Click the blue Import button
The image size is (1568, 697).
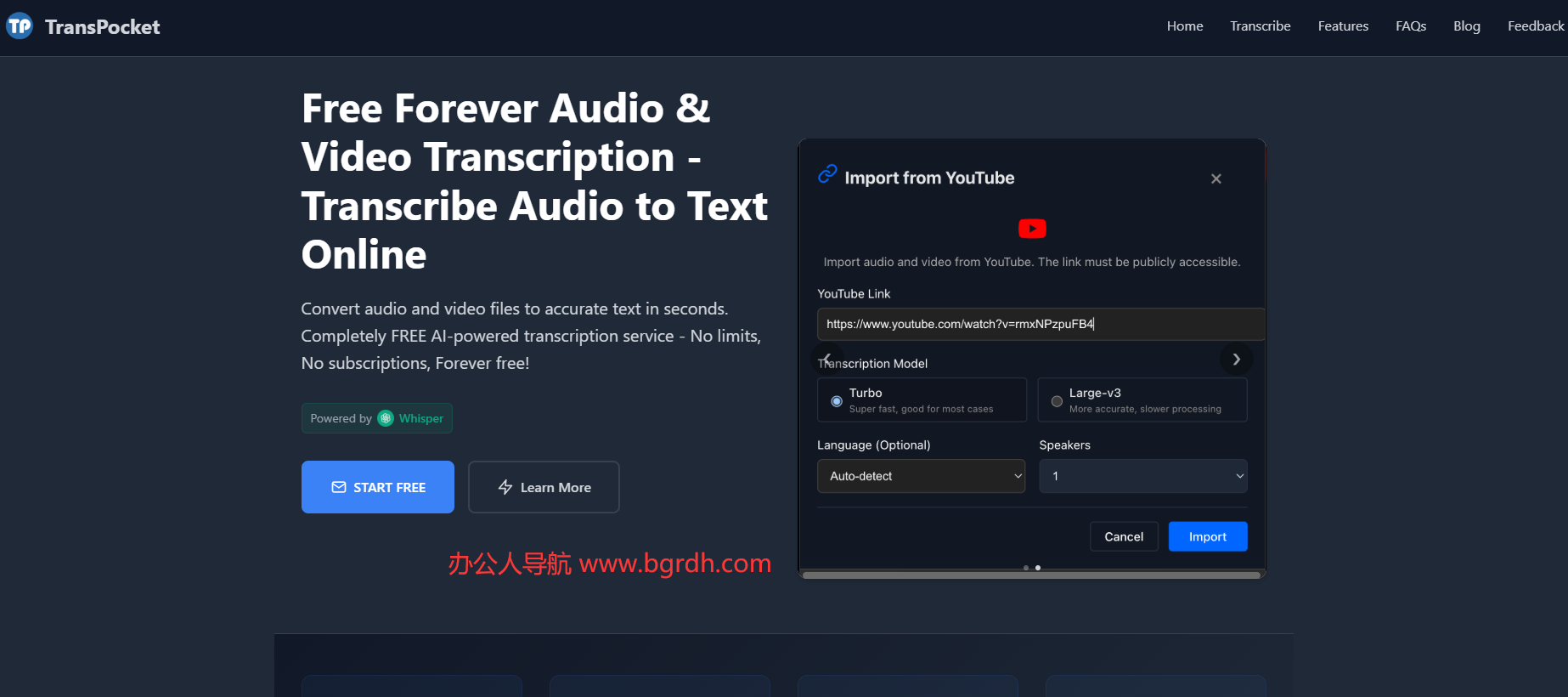(1208, 536)
